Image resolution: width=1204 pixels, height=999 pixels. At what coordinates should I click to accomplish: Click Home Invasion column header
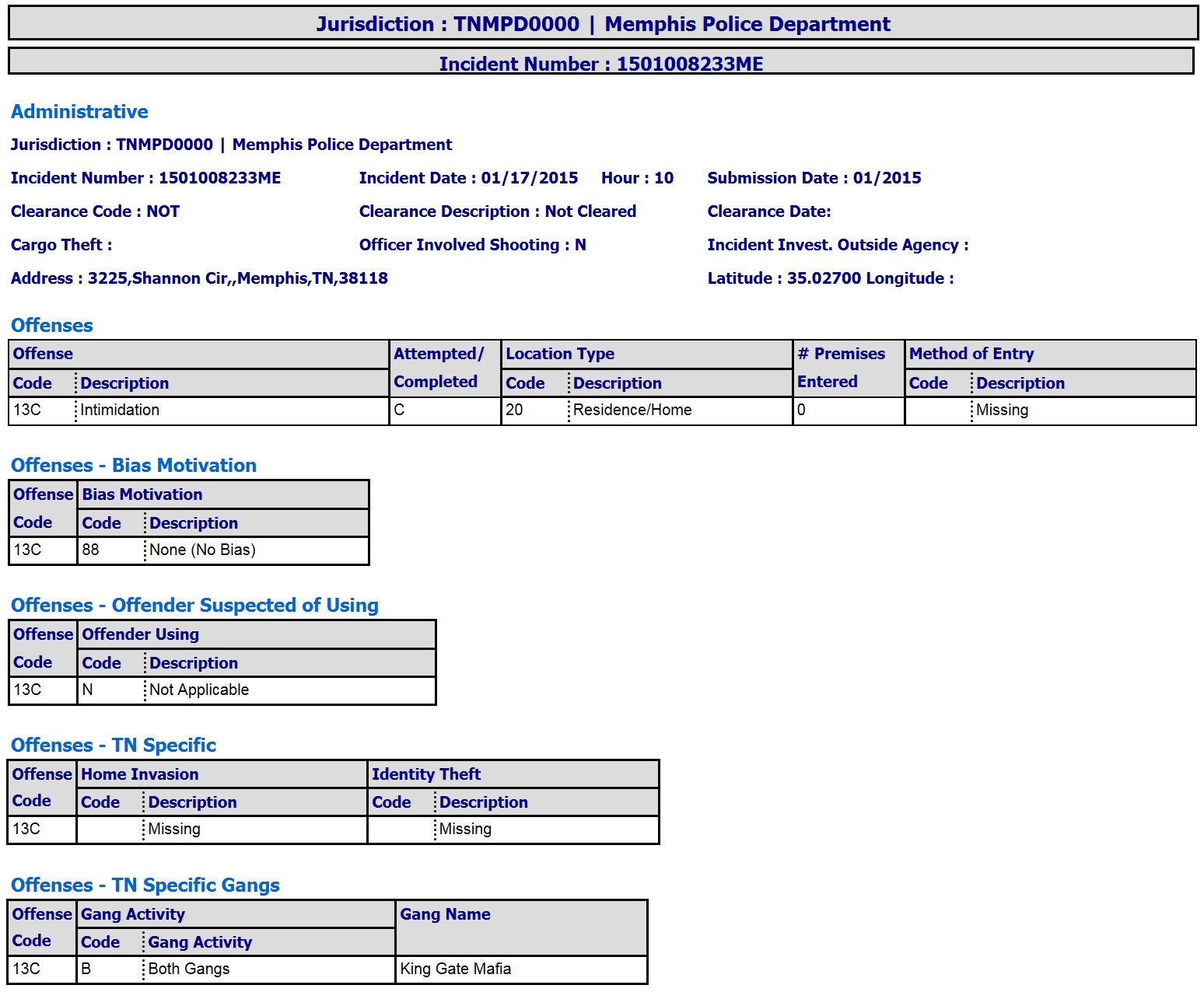click(x=222, y=774)
